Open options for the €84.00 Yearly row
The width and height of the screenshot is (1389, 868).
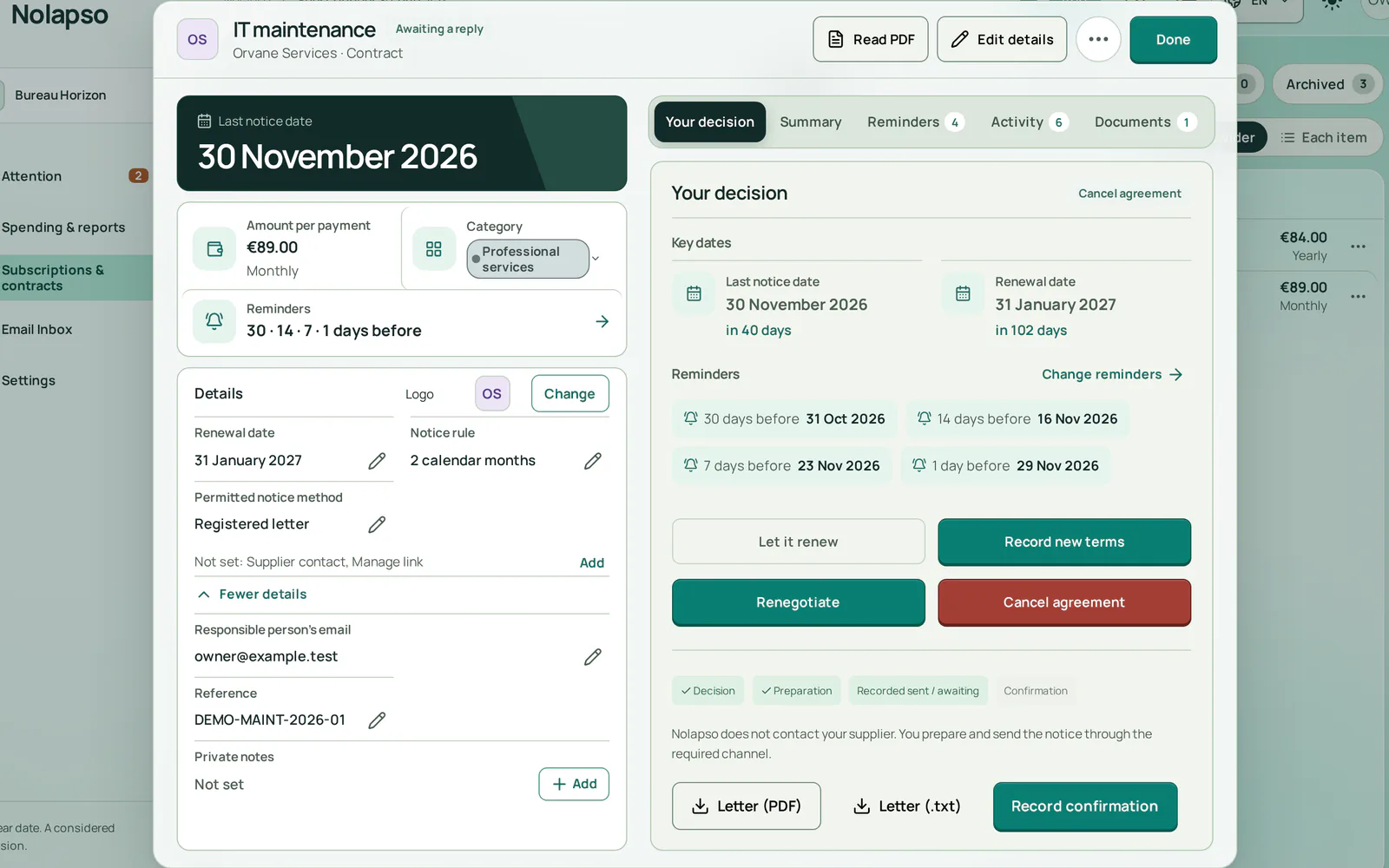point(1358,247)
